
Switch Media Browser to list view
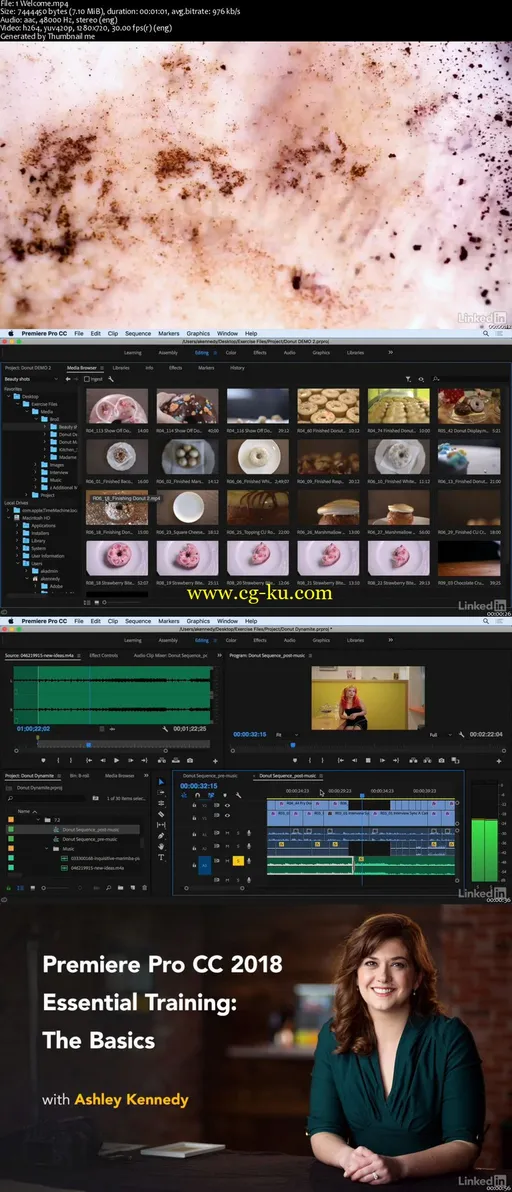[x=87, y=602]
